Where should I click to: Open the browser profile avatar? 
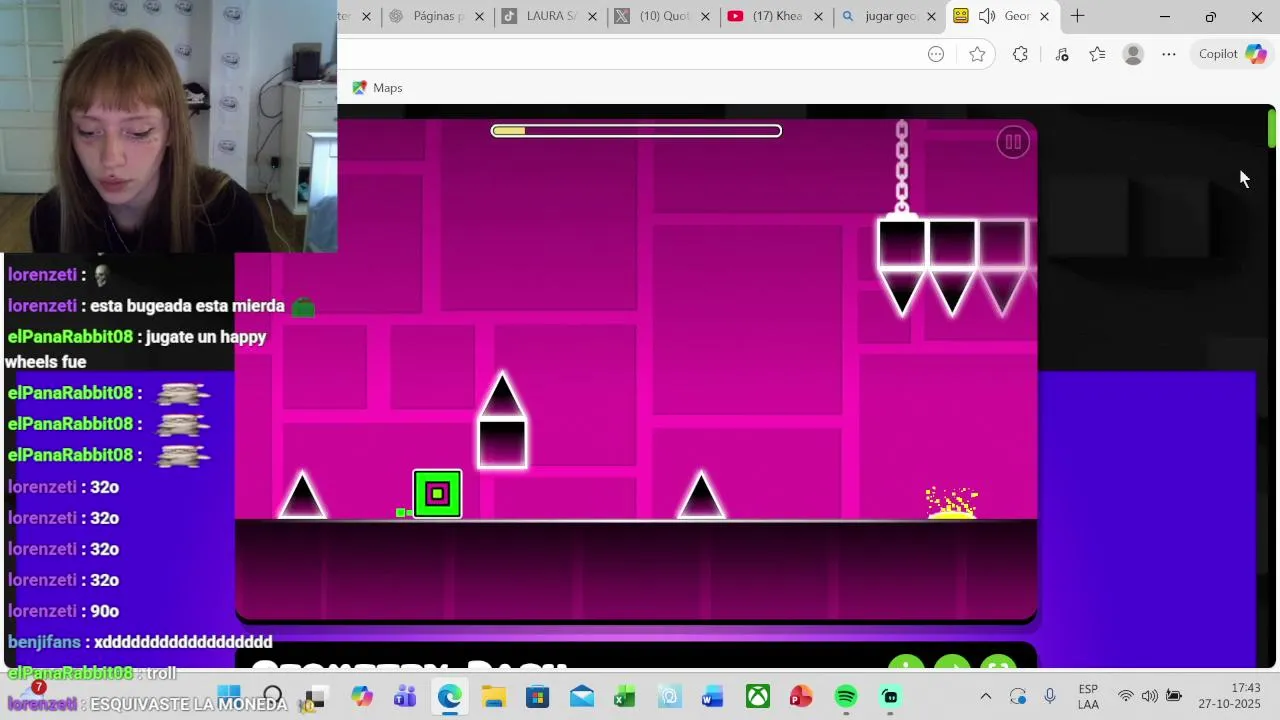pyautogui.click(x=1133, y=54)
